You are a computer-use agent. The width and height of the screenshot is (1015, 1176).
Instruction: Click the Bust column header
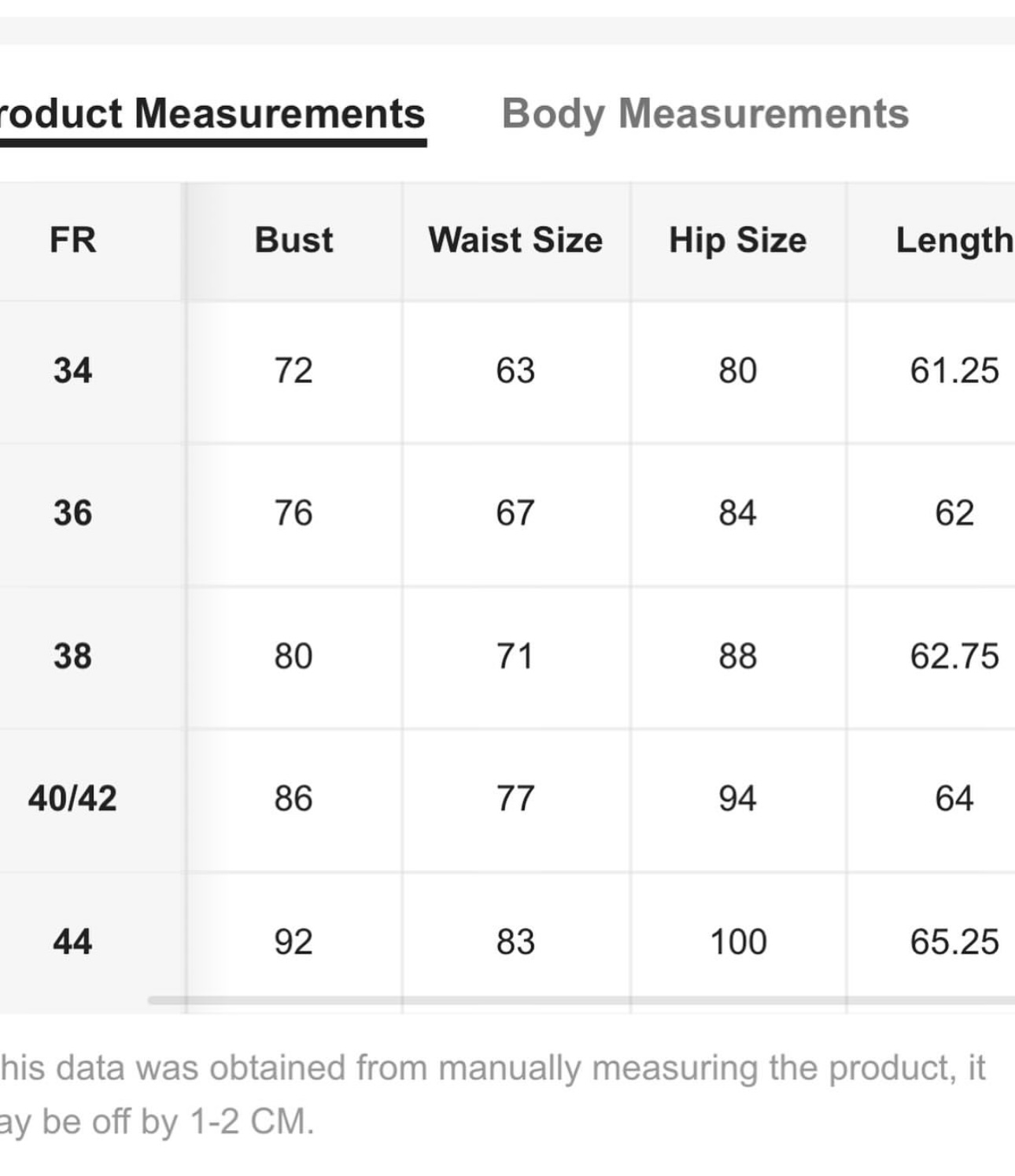point(293,240)
